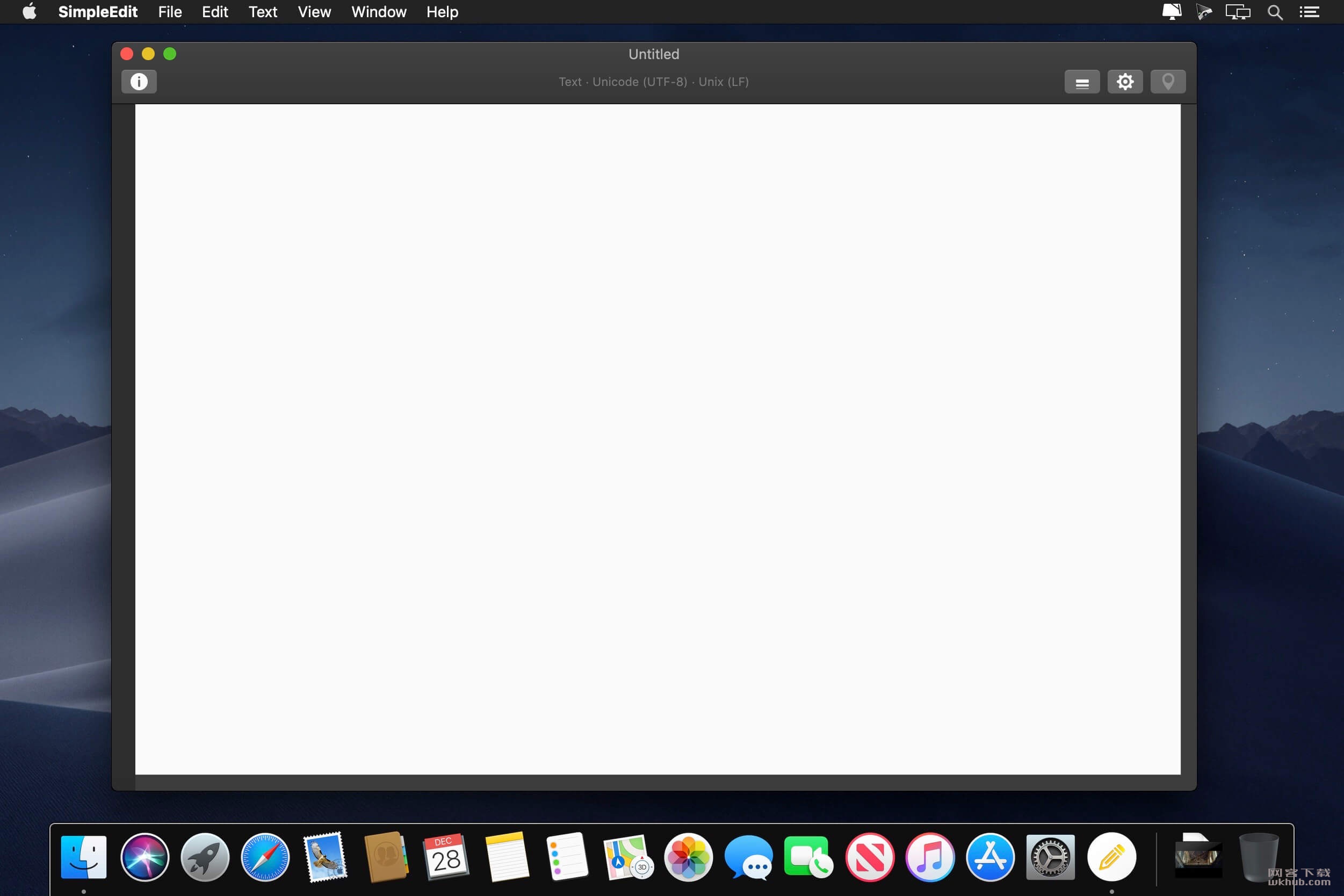Open the SimpleEdit application menu
Screen dimensions: 1344x896
pos(98,12)
